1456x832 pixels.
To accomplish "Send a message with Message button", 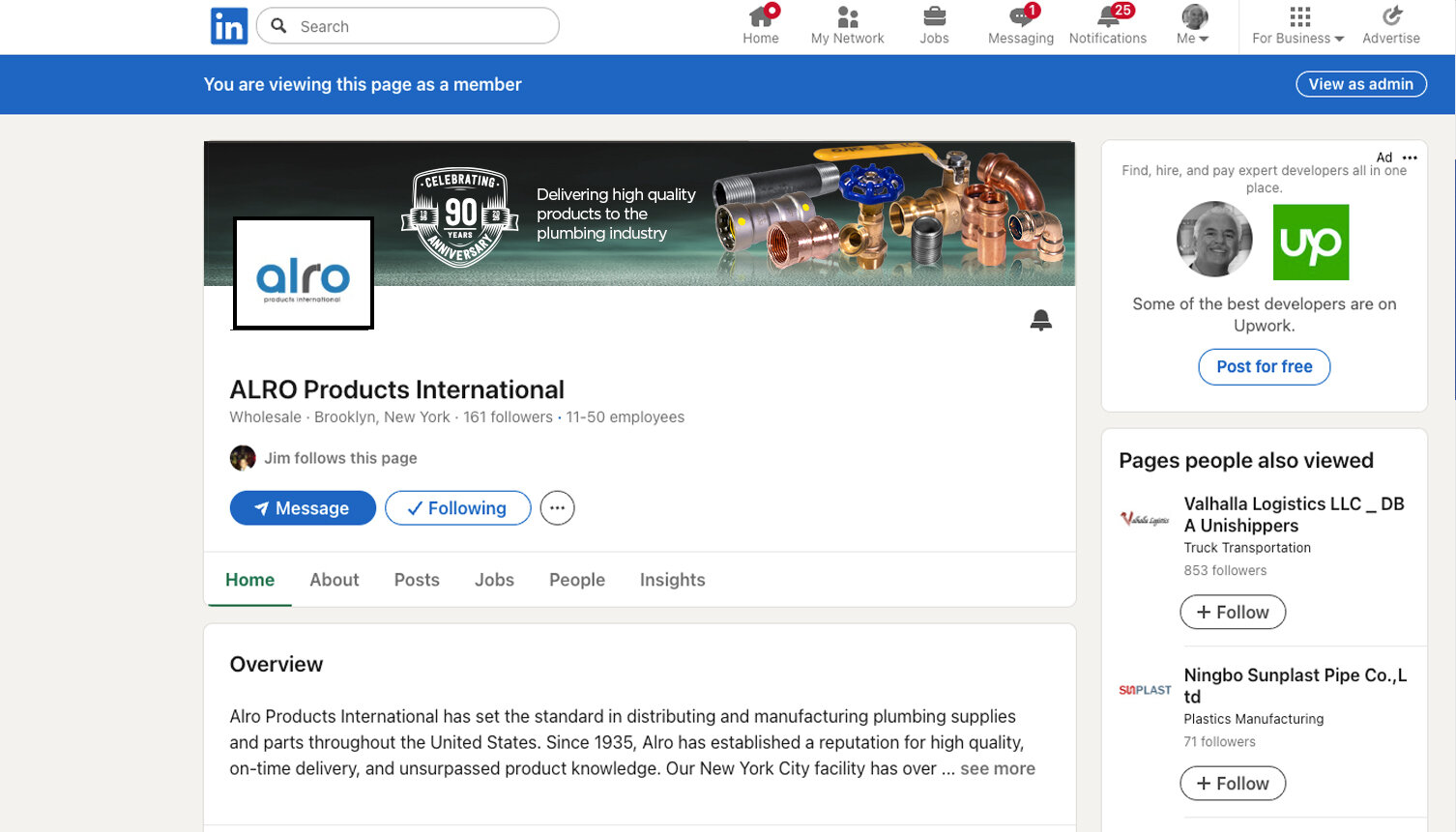I will pos(303,508).
